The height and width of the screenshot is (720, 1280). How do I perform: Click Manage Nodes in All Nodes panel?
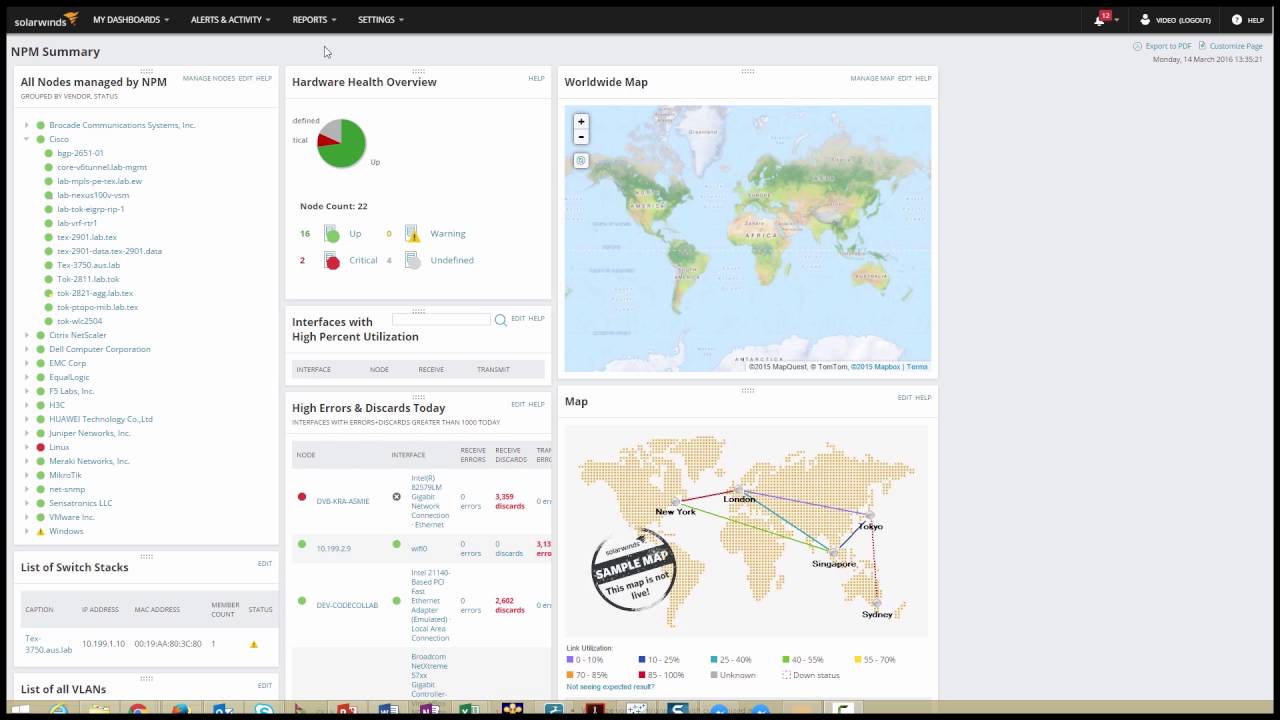209,78
